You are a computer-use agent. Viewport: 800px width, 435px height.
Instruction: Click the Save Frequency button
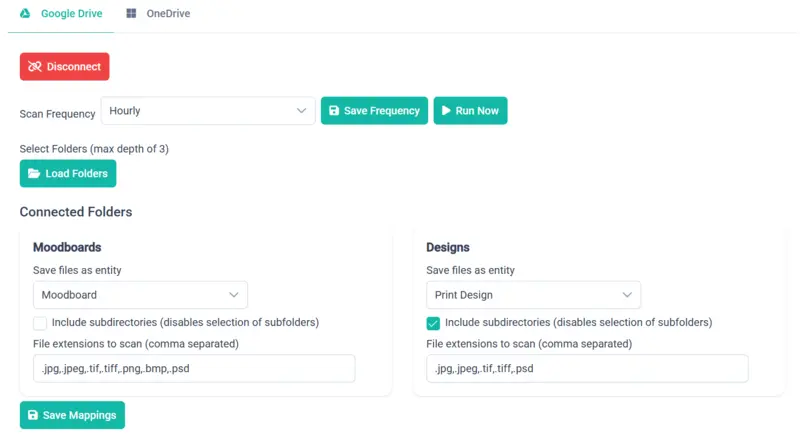click(x=374, y=111)
